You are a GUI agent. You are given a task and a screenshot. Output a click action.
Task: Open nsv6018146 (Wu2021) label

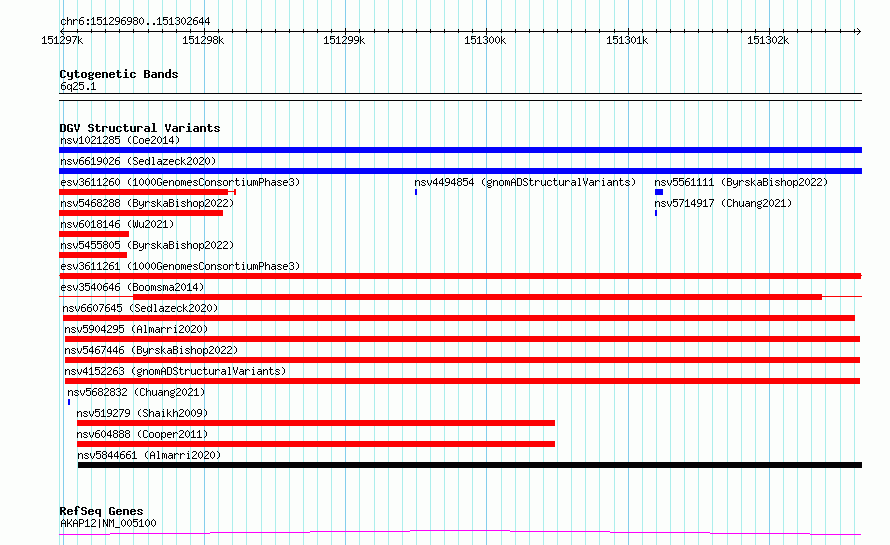tap(117, 224)
